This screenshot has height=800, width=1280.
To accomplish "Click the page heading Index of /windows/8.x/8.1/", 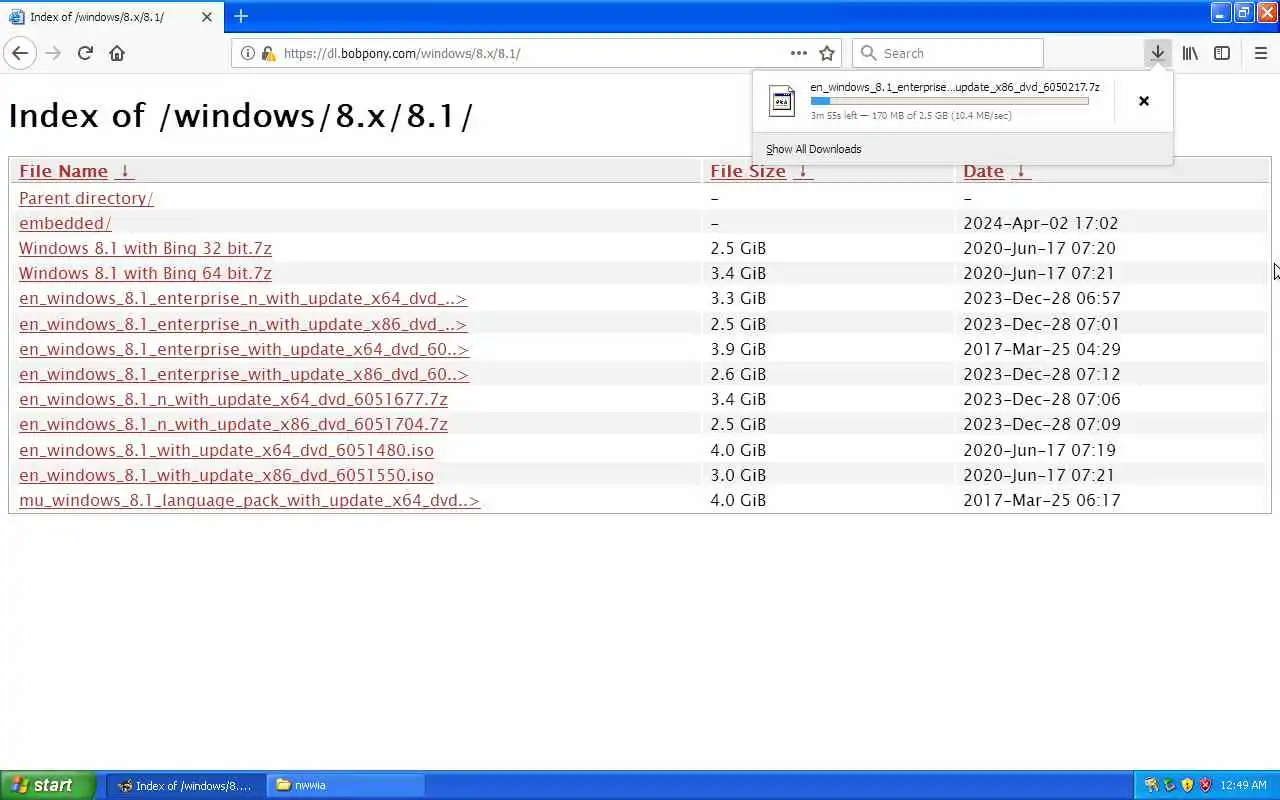I will click(x=240, y=116).
